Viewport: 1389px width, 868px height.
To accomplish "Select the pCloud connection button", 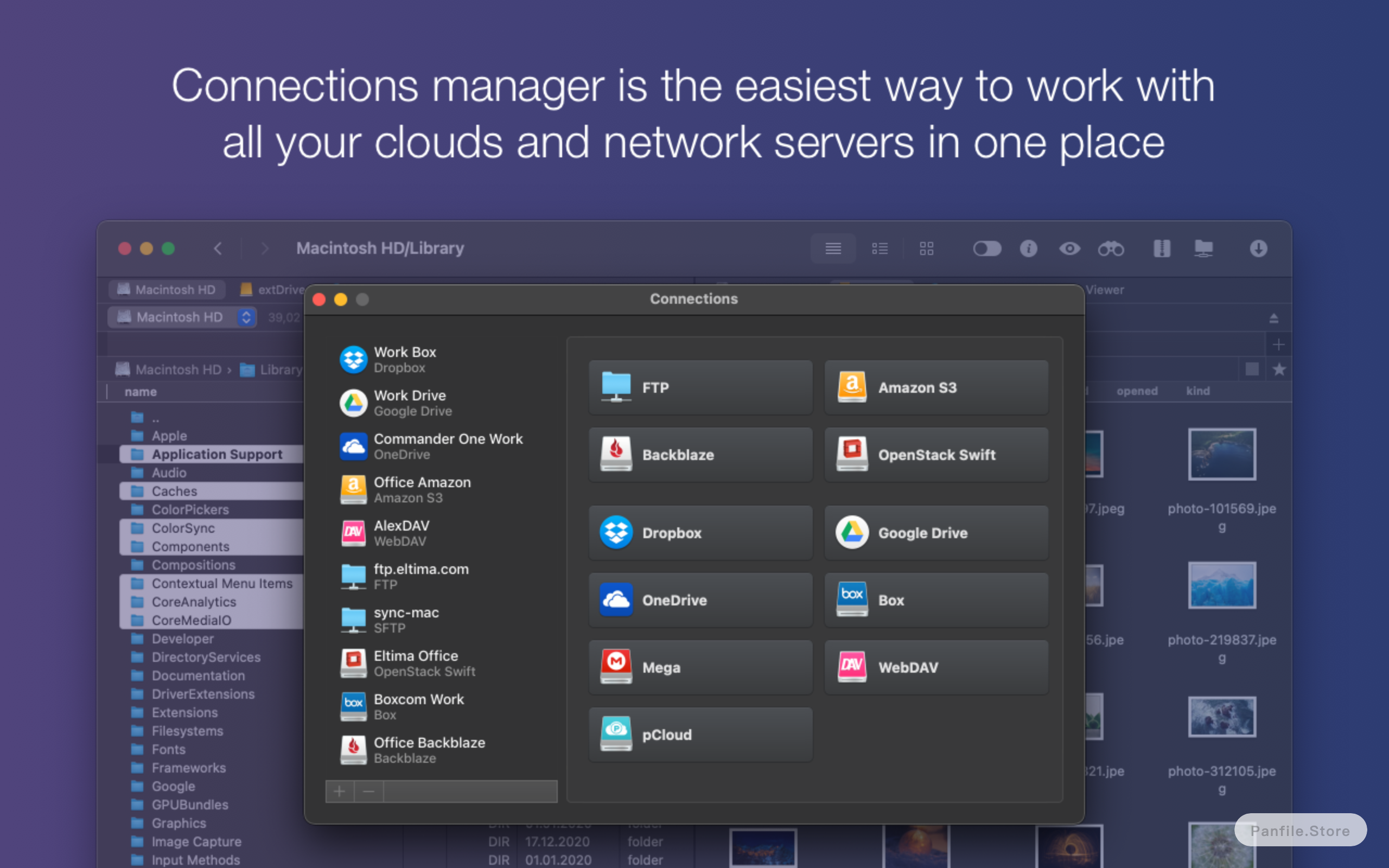I will (700, 735).
